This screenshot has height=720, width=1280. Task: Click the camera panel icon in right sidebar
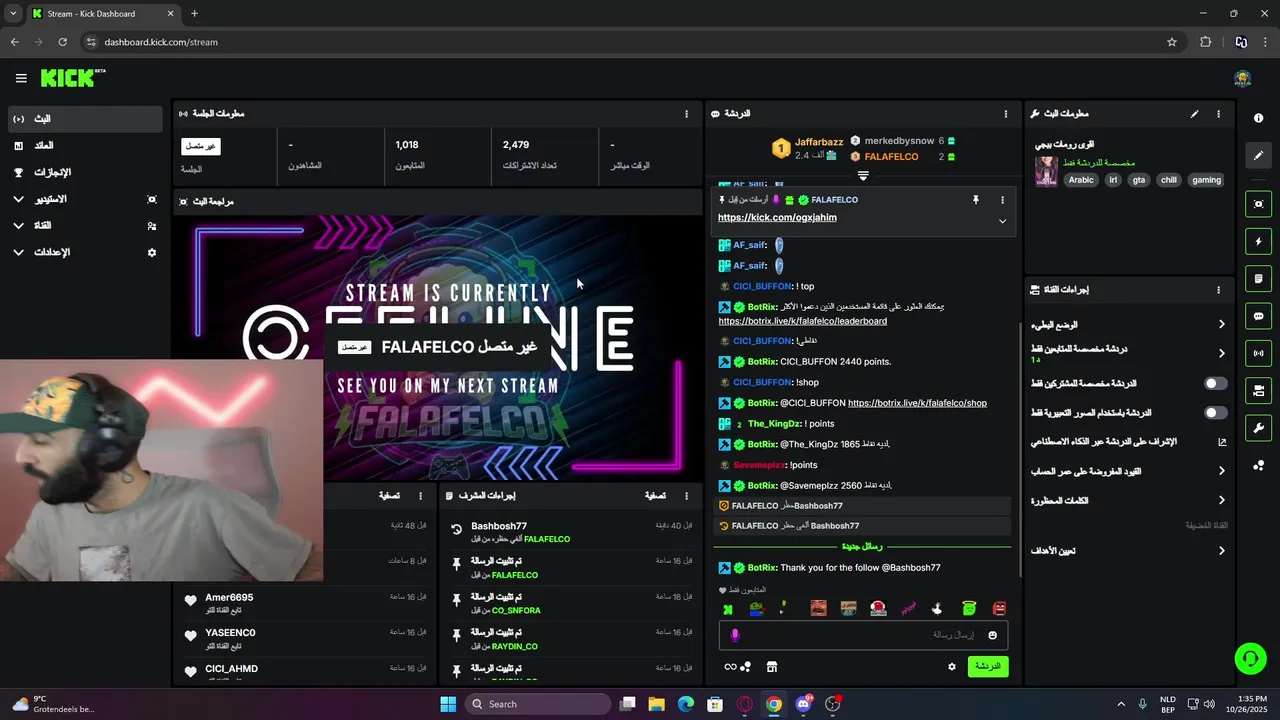(x=1258, y=390)
